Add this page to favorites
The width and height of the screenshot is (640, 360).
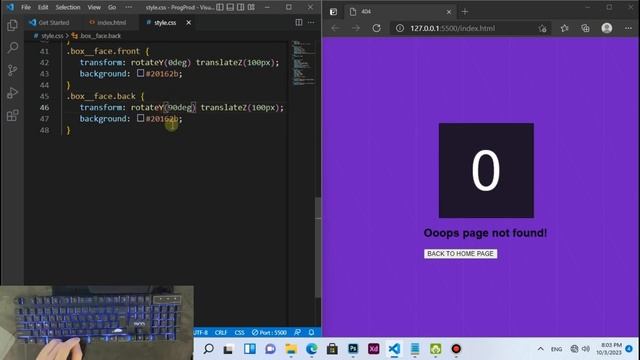coord(542,28)
